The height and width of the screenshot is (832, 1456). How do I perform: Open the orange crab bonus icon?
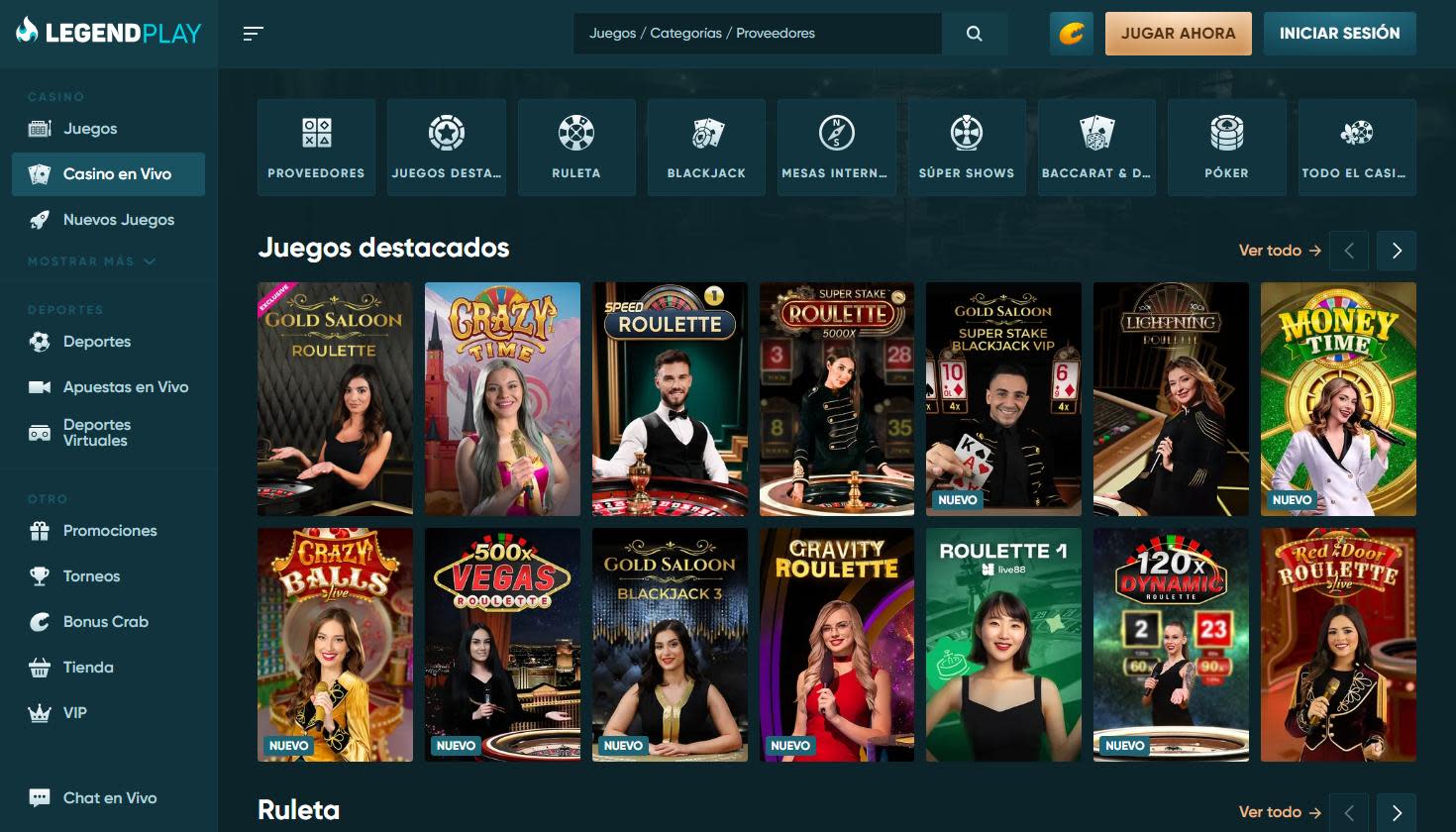pyautogui.click(x=1072, y=34)
